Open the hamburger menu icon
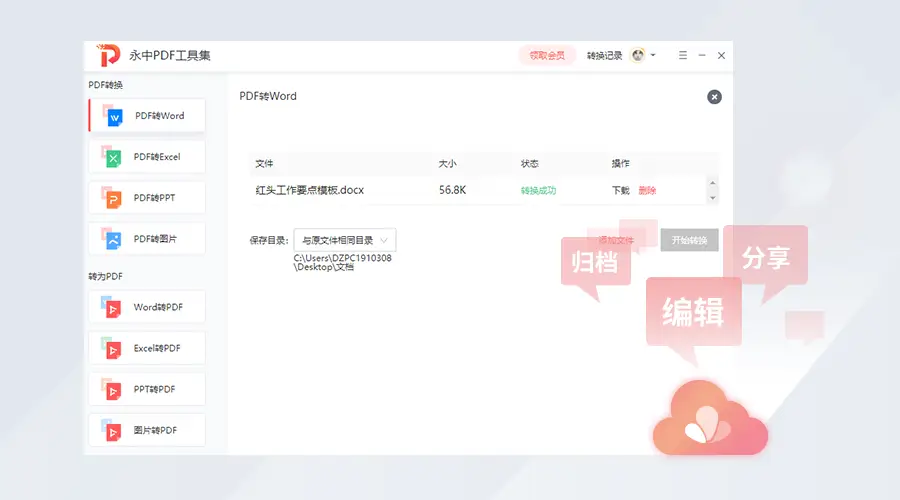The width and height of the screenshot is (900, 500). (682, 55)
